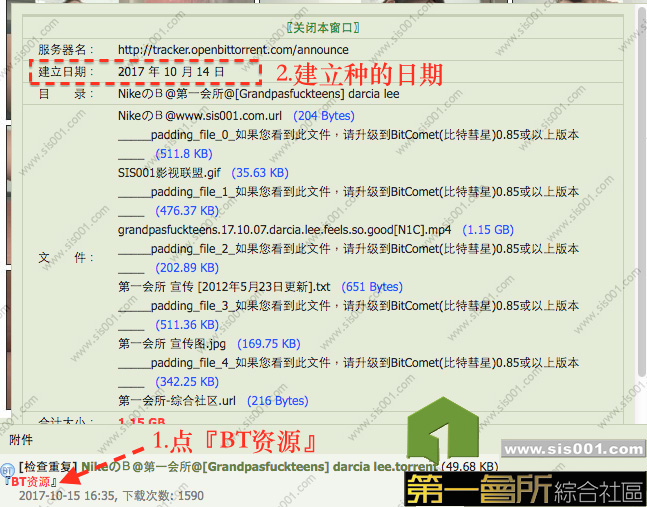Viewport: 647px width, 507px height.
Task: Click the 附件 attachment heading
Action: [x=21, y=440]
